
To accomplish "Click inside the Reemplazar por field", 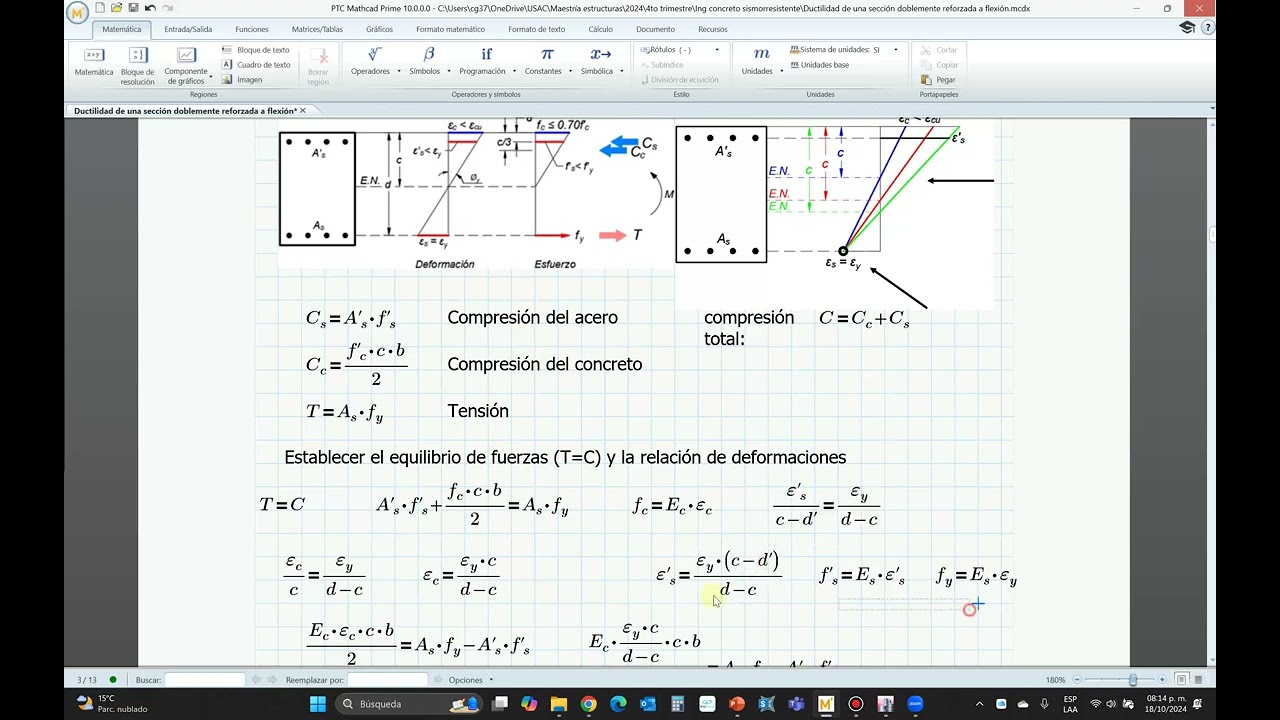I will pos(388,680).
